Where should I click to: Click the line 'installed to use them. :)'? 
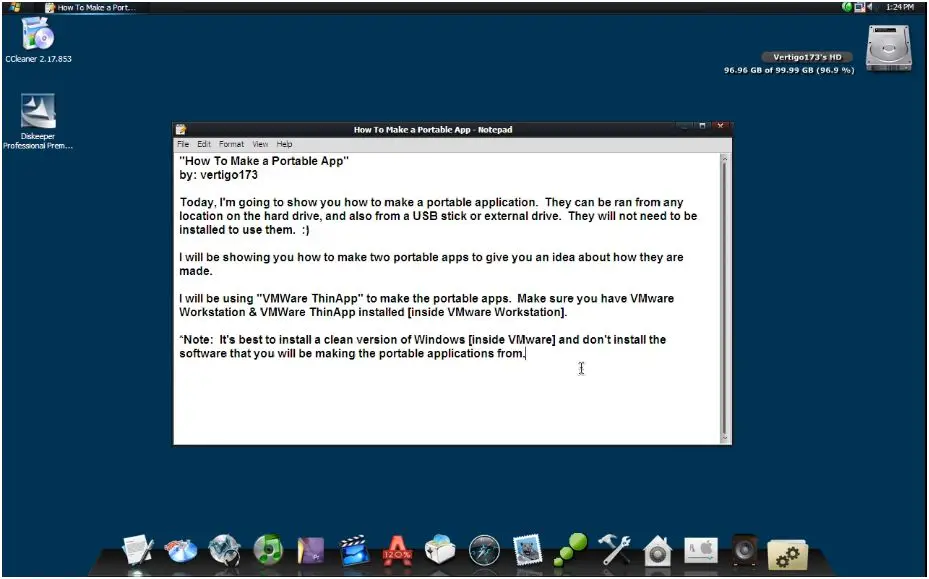[x=244, y=229]
